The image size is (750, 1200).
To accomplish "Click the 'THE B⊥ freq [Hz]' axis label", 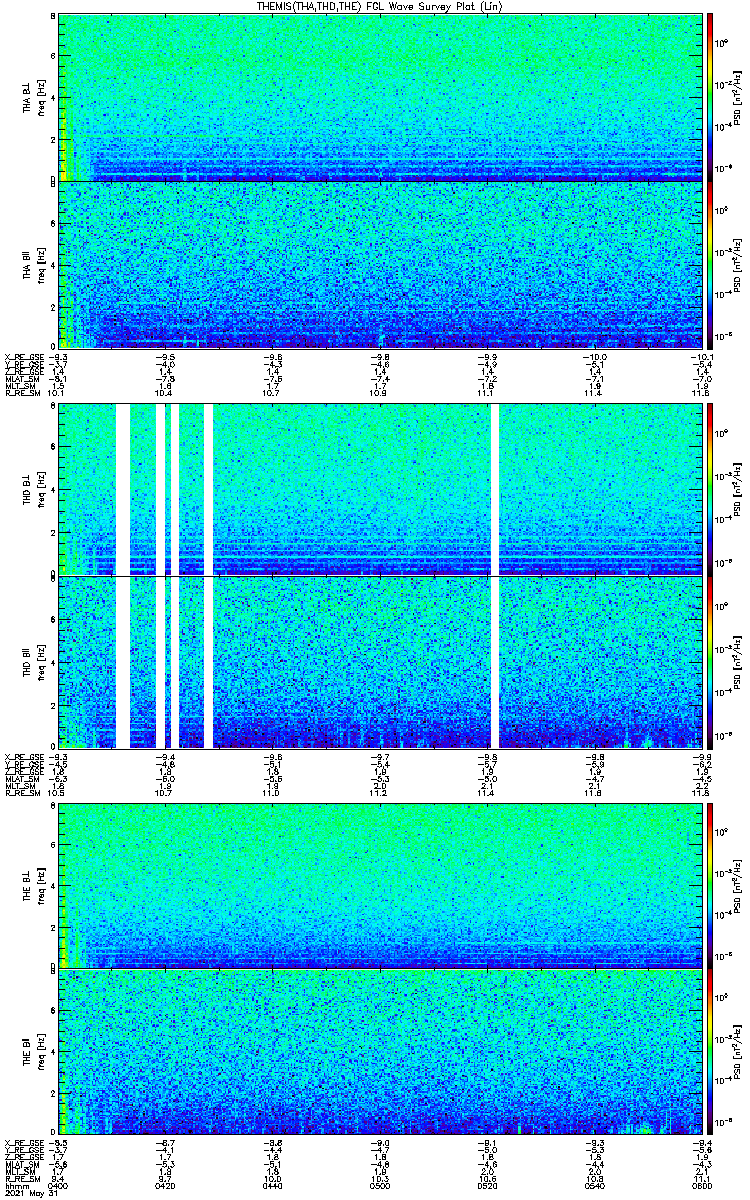I will [x=34, y=886].
